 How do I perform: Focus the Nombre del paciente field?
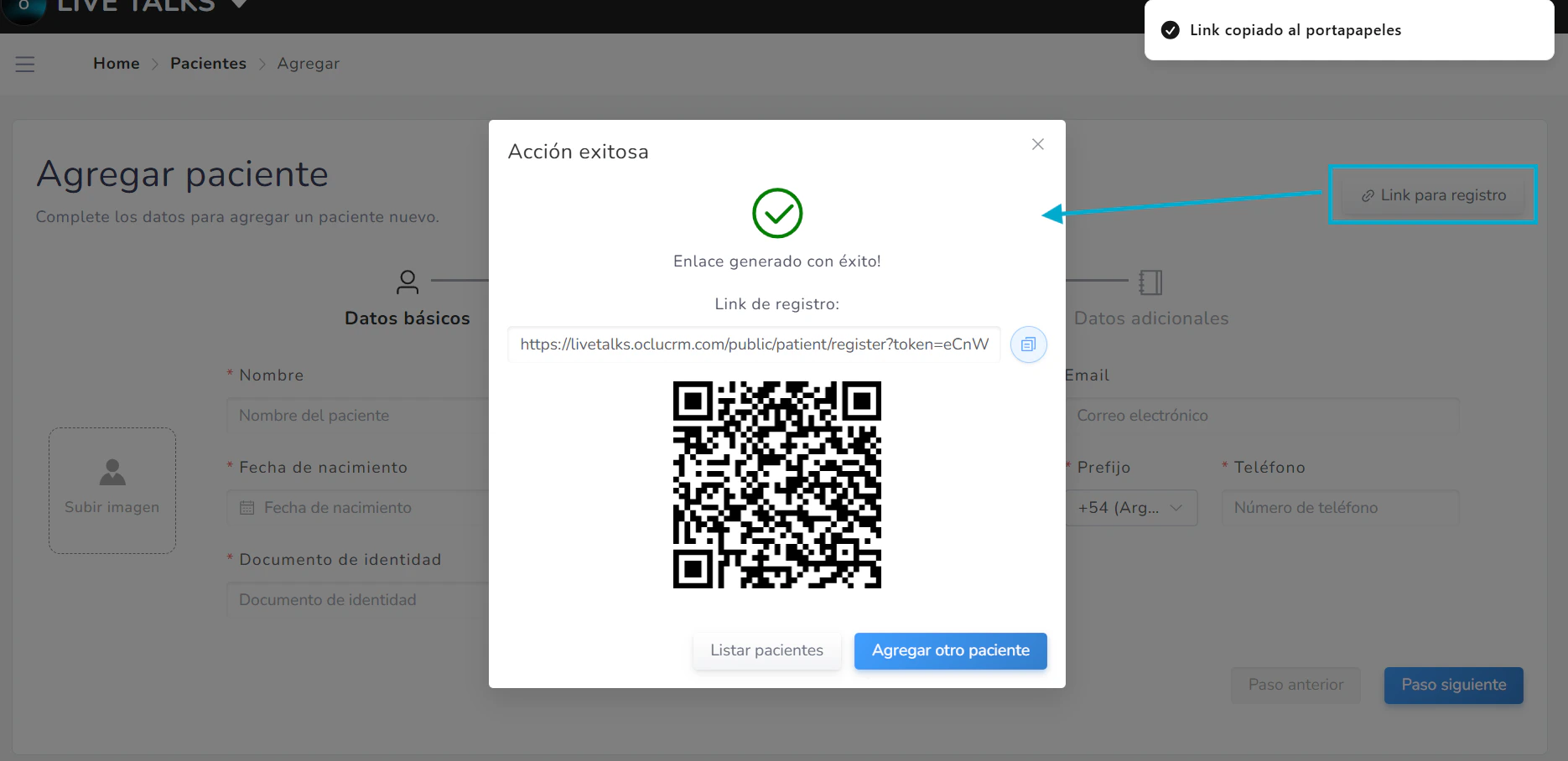pyautogui.click(x=358, y=416)
